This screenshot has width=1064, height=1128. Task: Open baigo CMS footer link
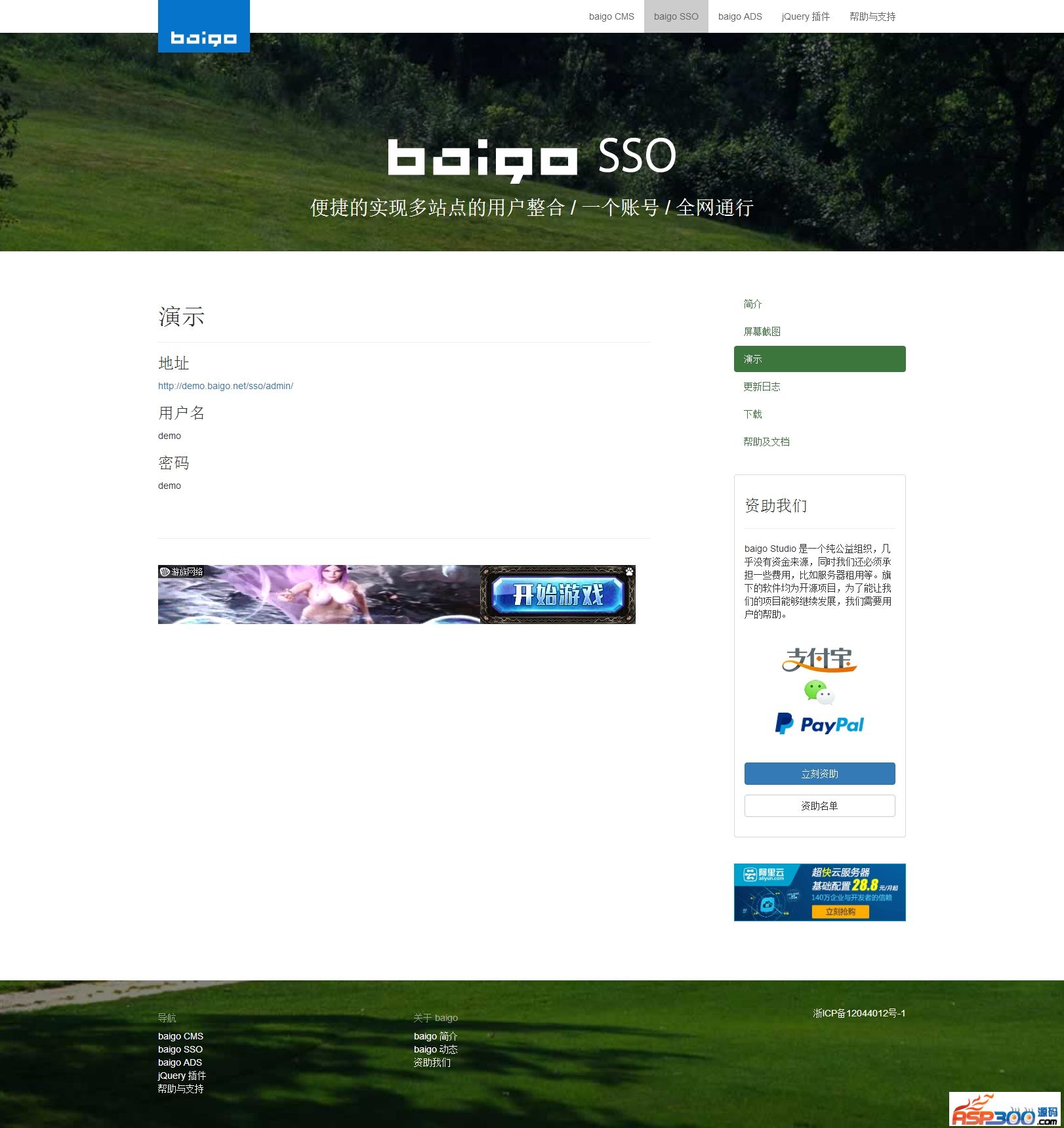click(180, 1036)
